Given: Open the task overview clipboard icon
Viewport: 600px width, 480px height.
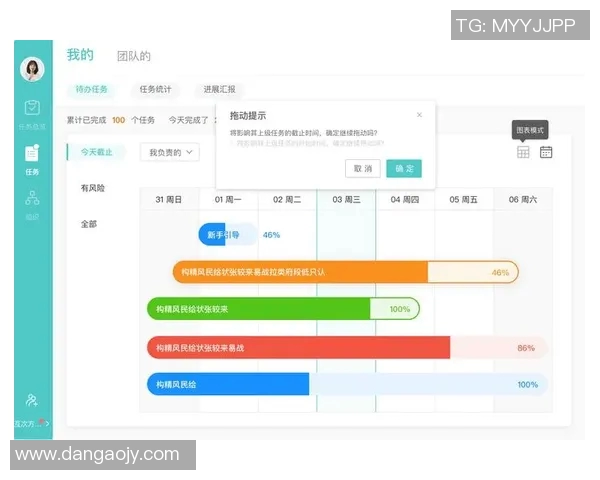Looking at the screenshot, I should tap(32, 108).
